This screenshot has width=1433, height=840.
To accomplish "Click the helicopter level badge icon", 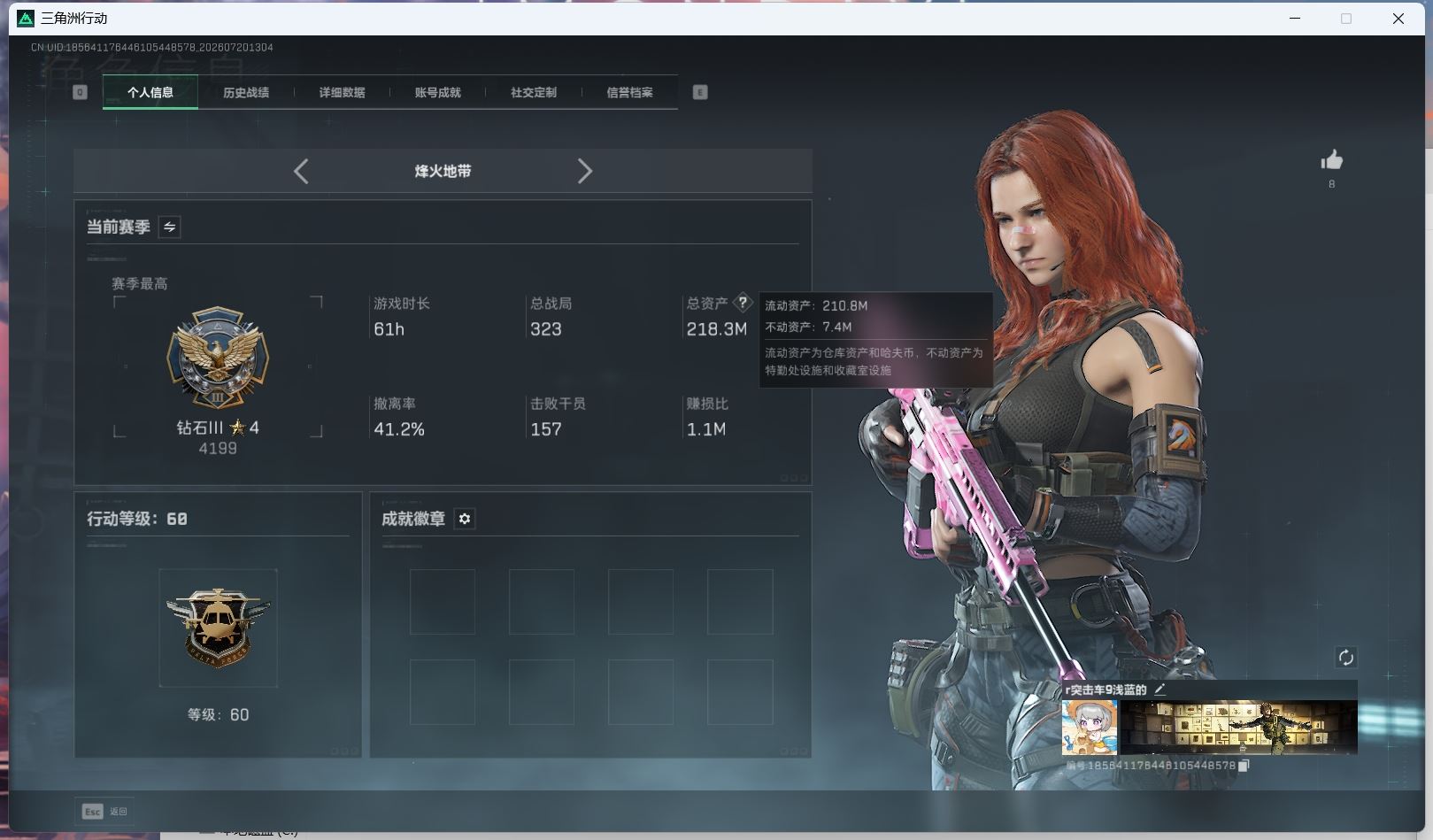I will coord(218,628).
